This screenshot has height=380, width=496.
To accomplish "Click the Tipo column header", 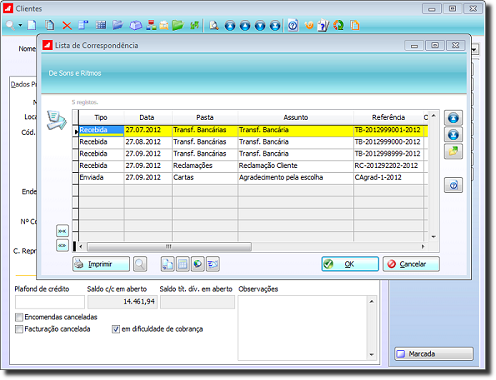I will (x=101, y=117).
